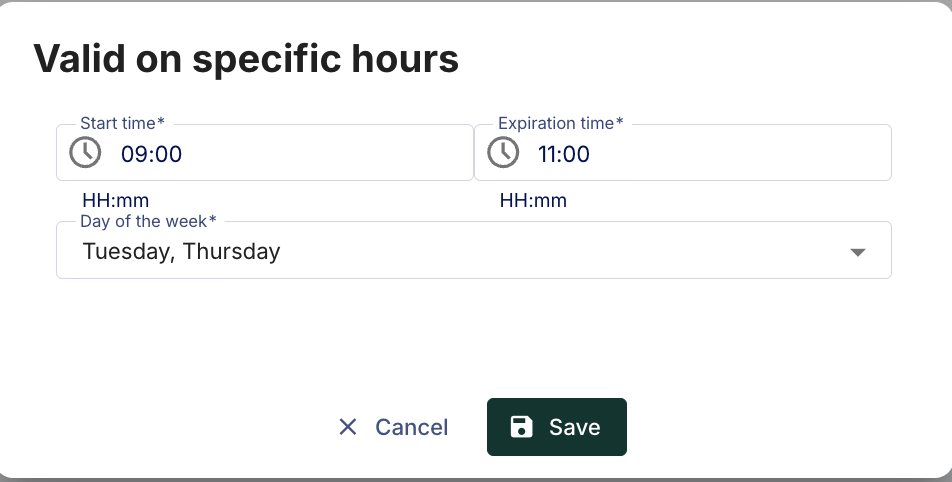The width and height of the screenshot is (952, 482).
Task: Select the Tuesday, Thursday selected value text
Action: click(182, 251)
